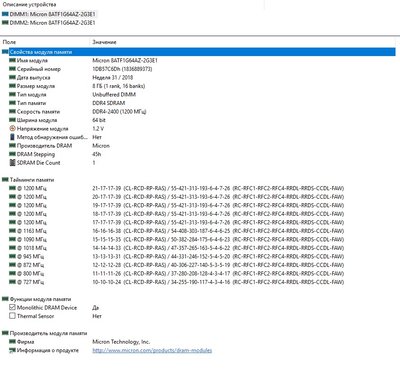400x371 pixels.
Task: Click the icon of the 800 МГц timing row
Action: pyautogui.click(x=12, y=273)
